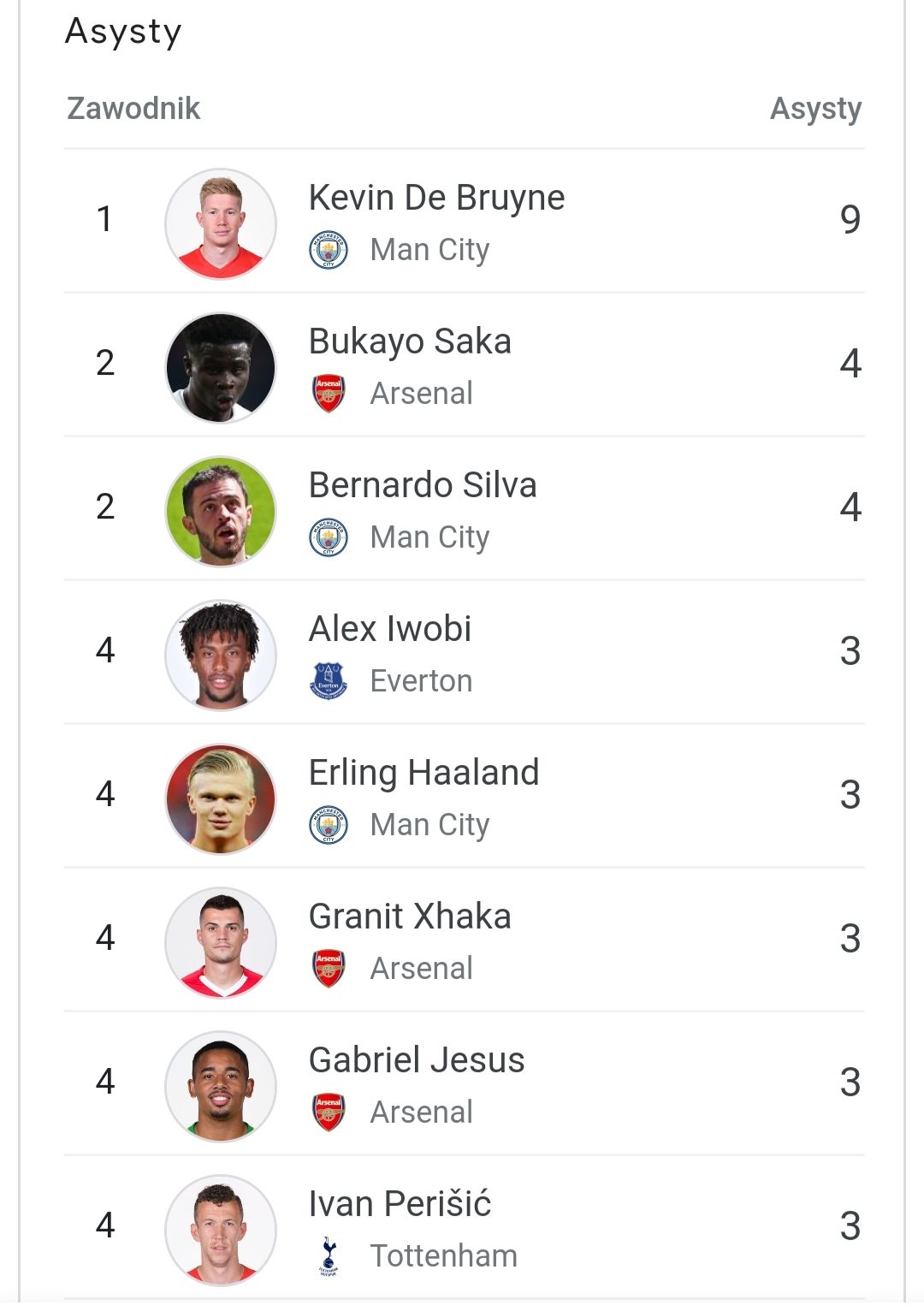Click the Tottenham team name
The height and width of the screenshot is (1311, 924).
click(443, 1256)
